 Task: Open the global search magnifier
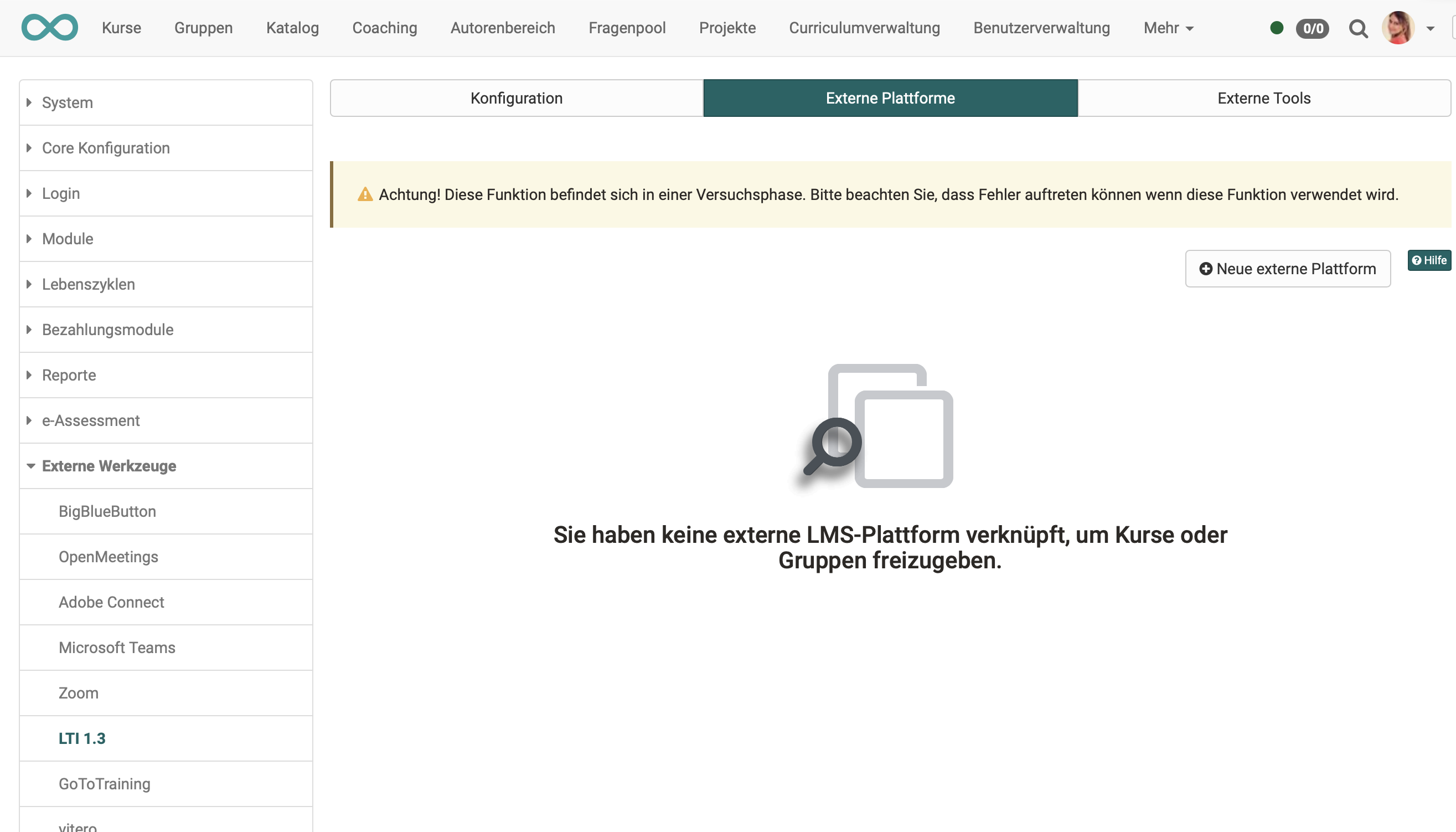[1359, 28]
